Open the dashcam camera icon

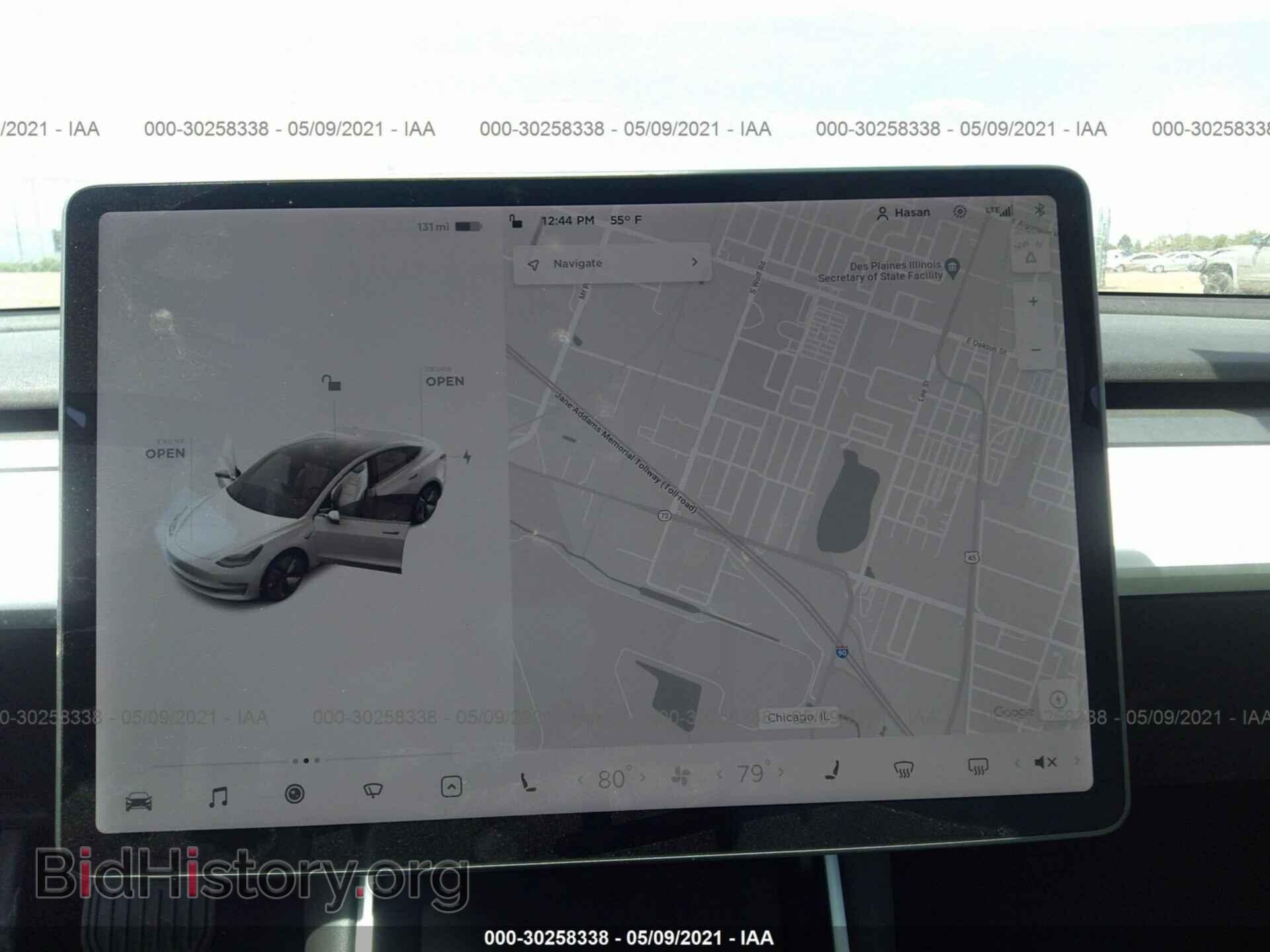(294, 793)
